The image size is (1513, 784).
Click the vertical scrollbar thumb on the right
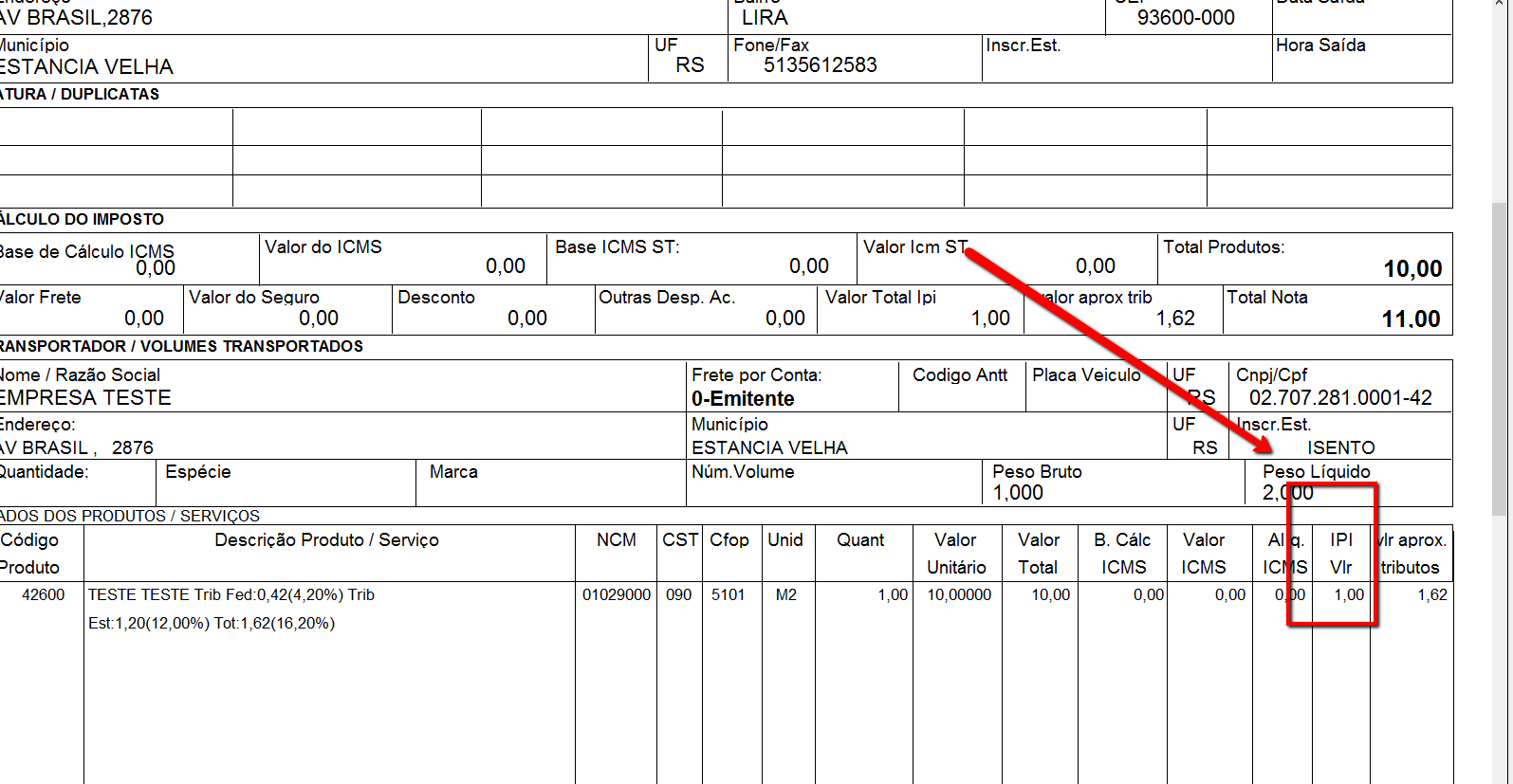[1499, 358]
